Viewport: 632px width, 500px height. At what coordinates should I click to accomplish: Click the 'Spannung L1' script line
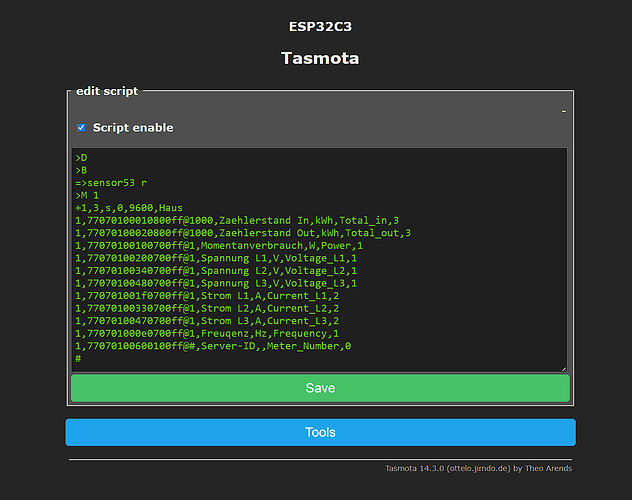coord(216,258)
